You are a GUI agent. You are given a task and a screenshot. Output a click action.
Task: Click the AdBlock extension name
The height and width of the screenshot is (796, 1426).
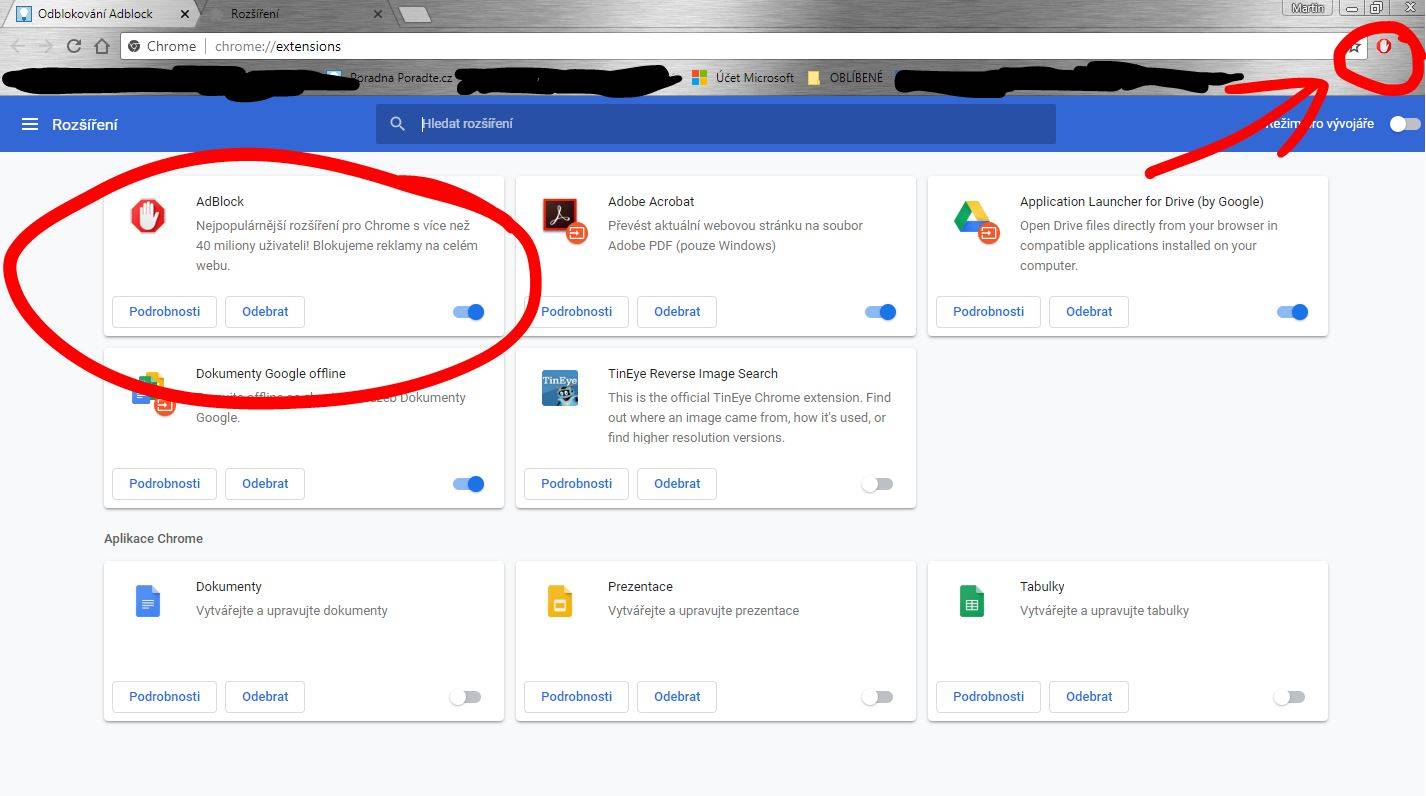coord(220,201)
